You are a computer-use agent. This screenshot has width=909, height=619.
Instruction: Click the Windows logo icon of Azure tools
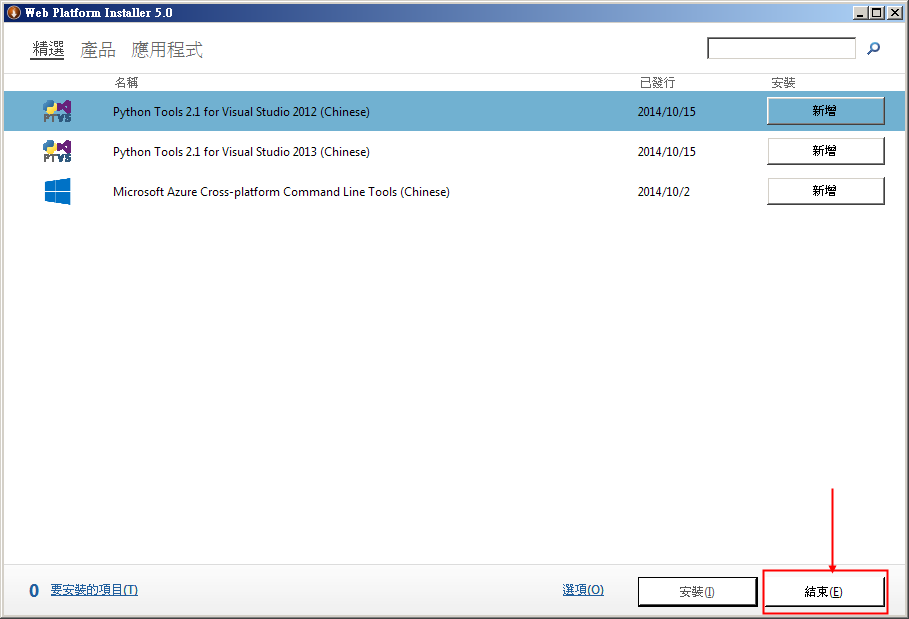pos(57,191)
